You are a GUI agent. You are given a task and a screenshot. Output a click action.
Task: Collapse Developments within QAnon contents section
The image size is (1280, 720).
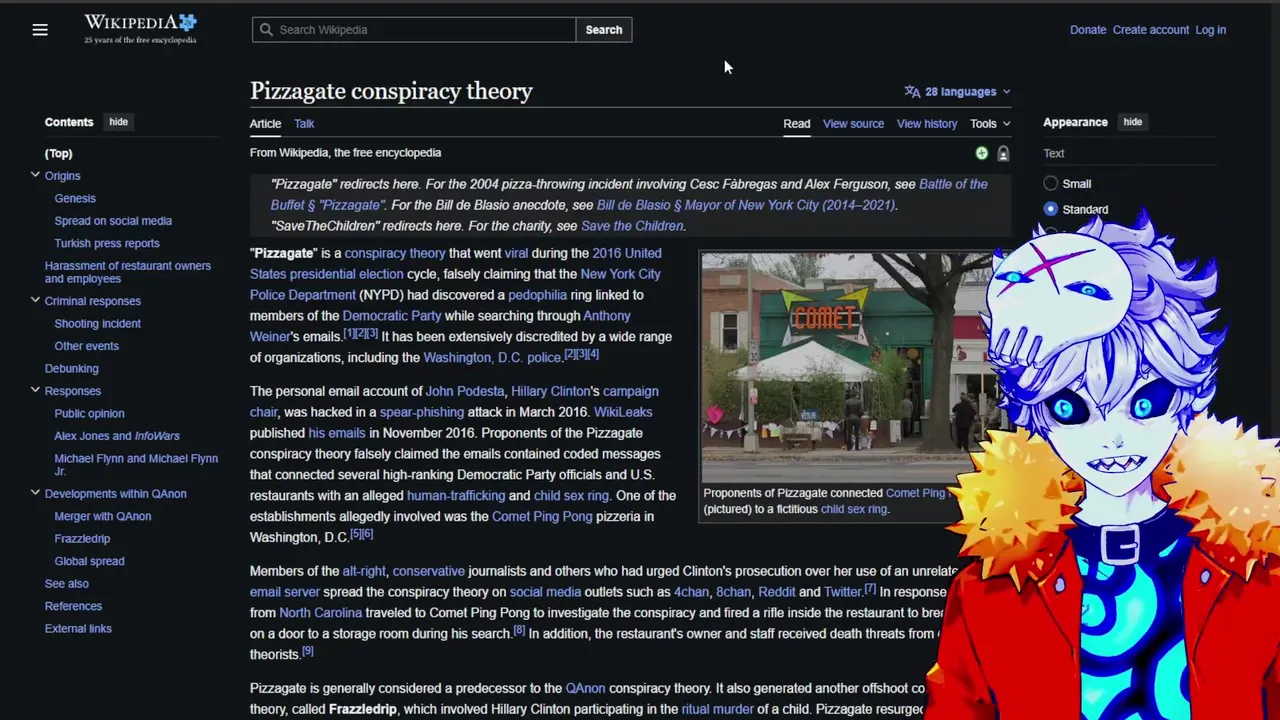tap(35, 494)
